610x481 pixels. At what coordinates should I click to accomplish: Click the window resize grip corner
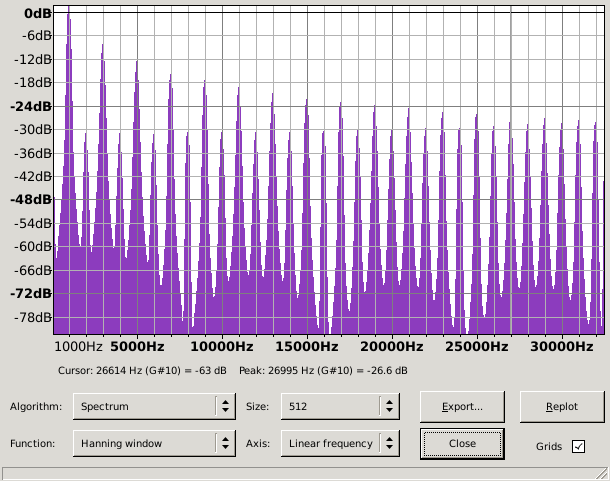603,474
